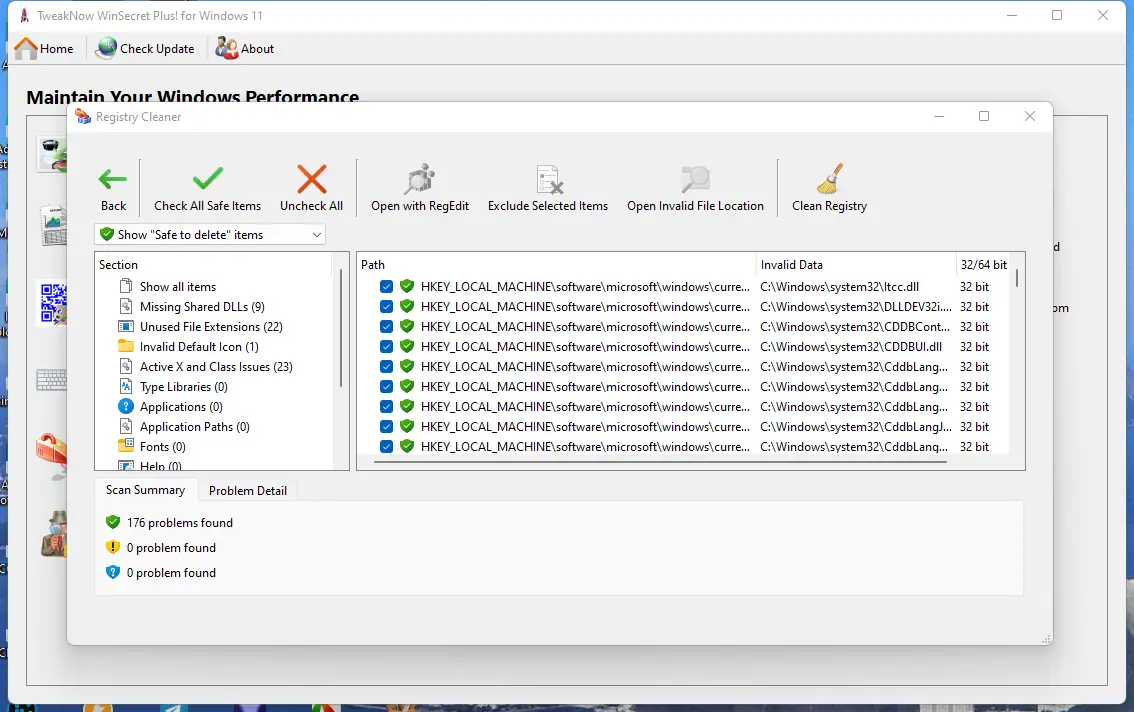This screenshot has width=1134, height=712.
Task: Click green shield icon on CDDBCont row
Action: pos(407,327)
